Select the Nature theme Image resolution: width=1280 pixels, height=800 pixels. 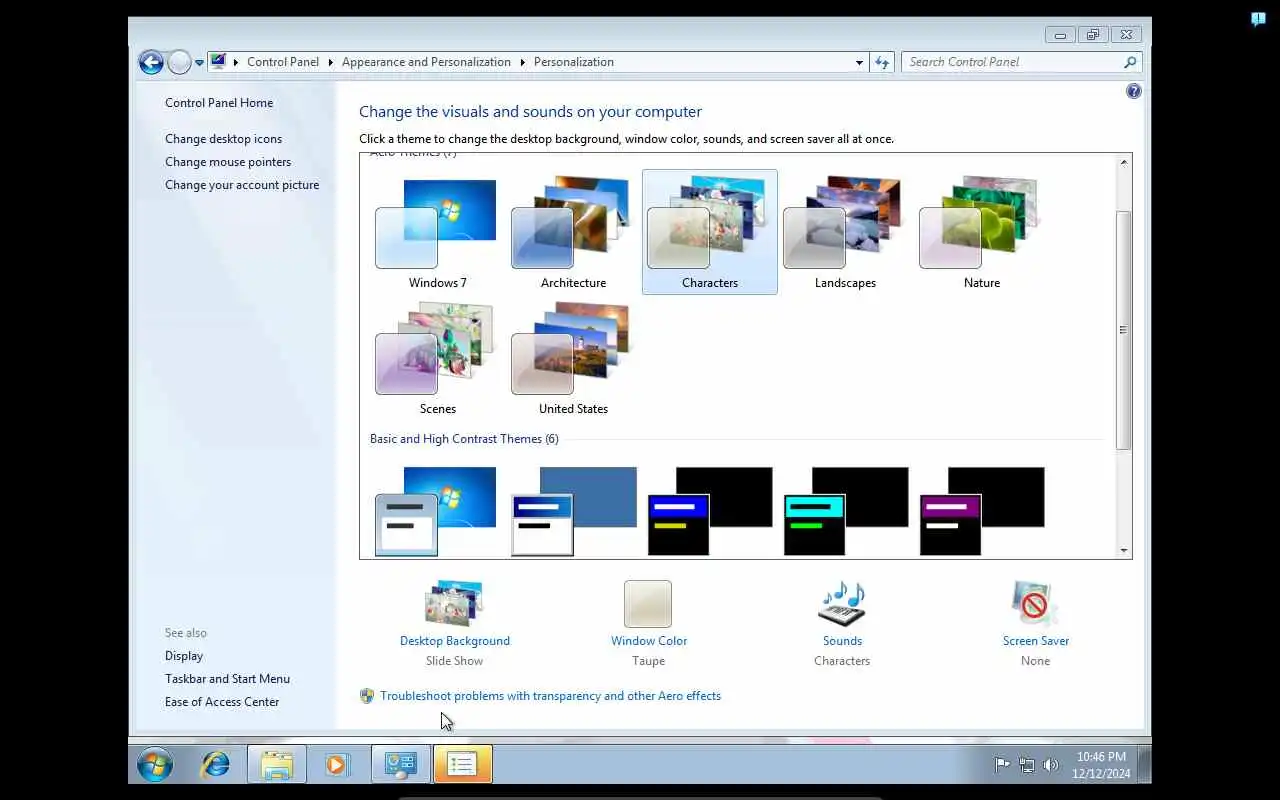tap(981, 233)
